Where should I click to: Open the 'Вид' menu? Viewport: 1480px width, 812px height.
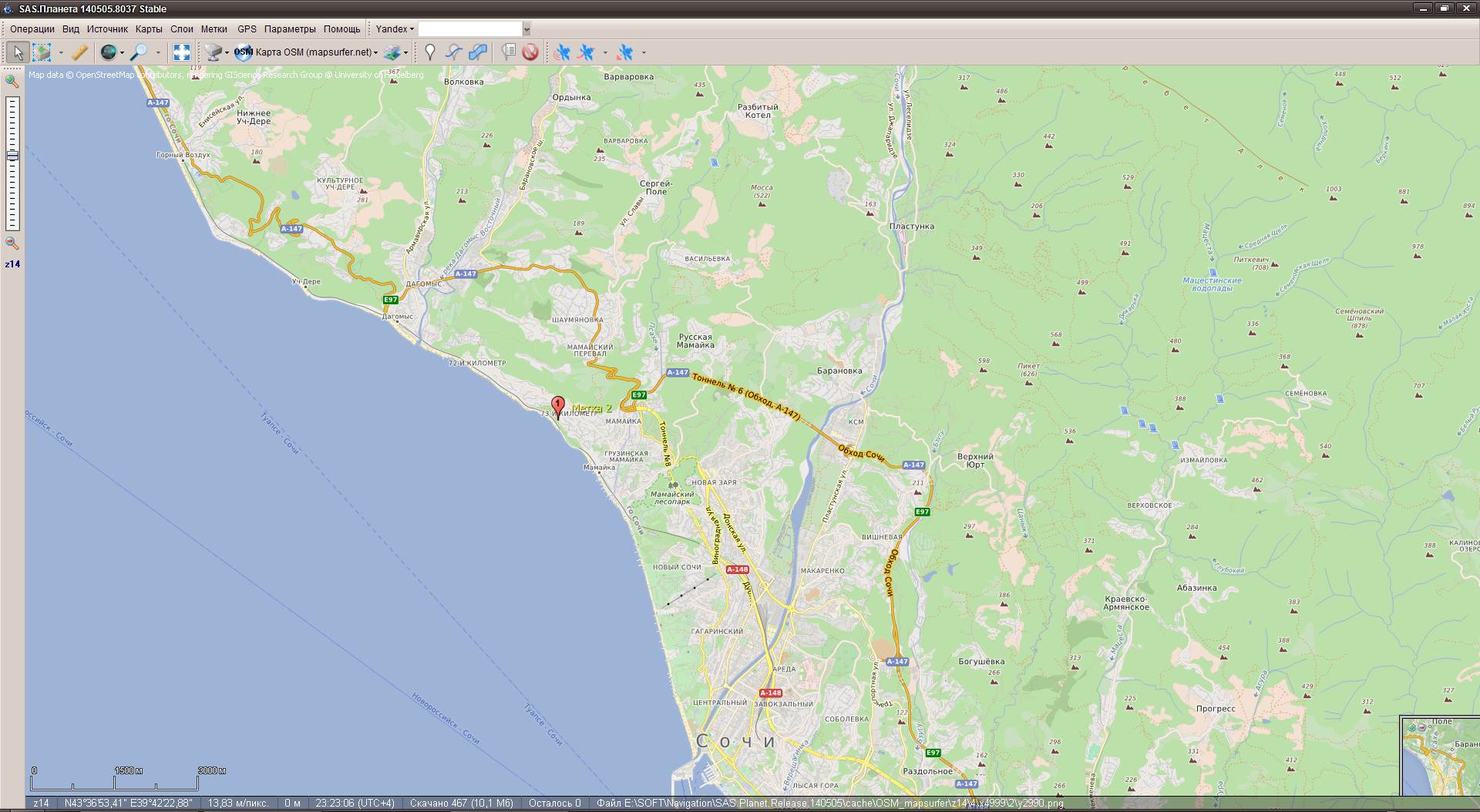(x=71, y=29)
